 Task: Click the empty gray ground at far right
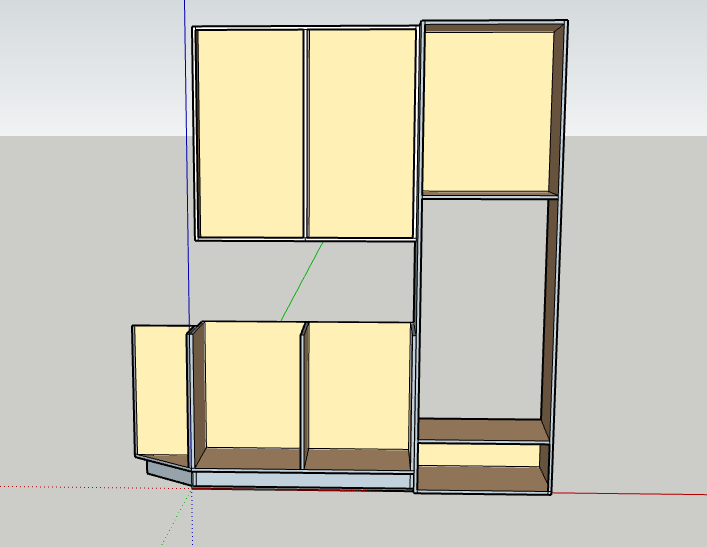[x=640, y=300]
